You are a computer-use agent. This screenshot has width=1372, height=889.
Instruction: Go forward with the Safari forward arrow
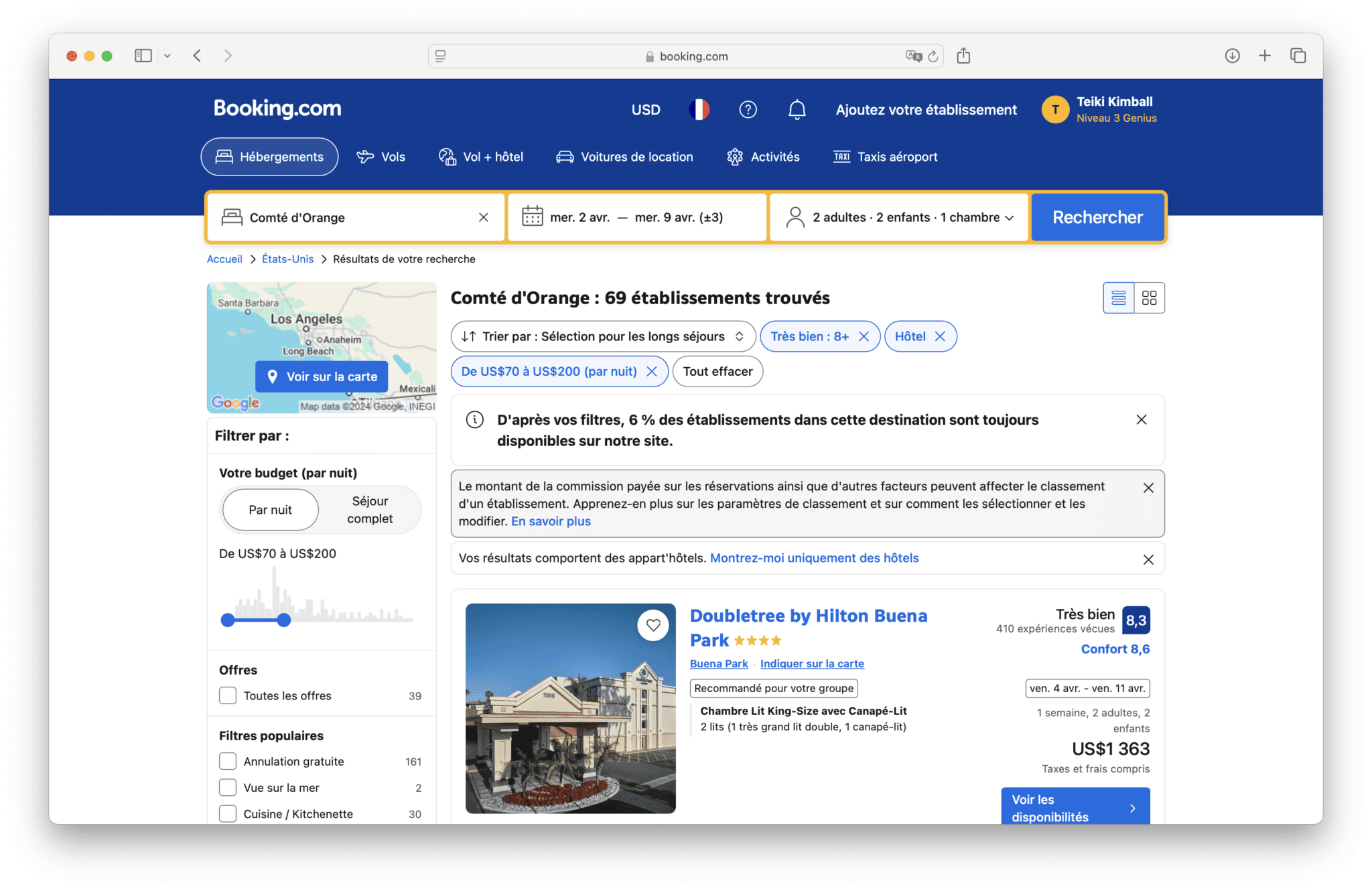pos(228,56)
